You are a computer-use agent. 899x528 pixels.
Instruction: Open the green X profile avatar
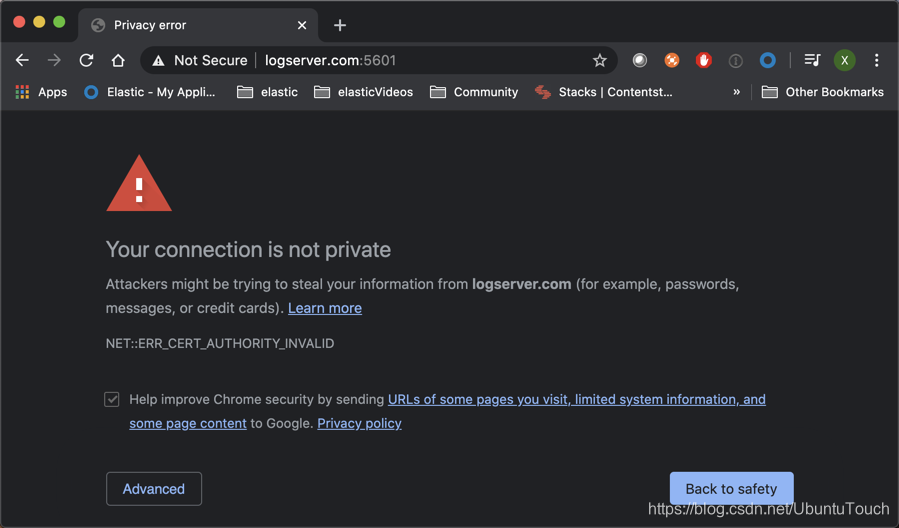point(844,60)
